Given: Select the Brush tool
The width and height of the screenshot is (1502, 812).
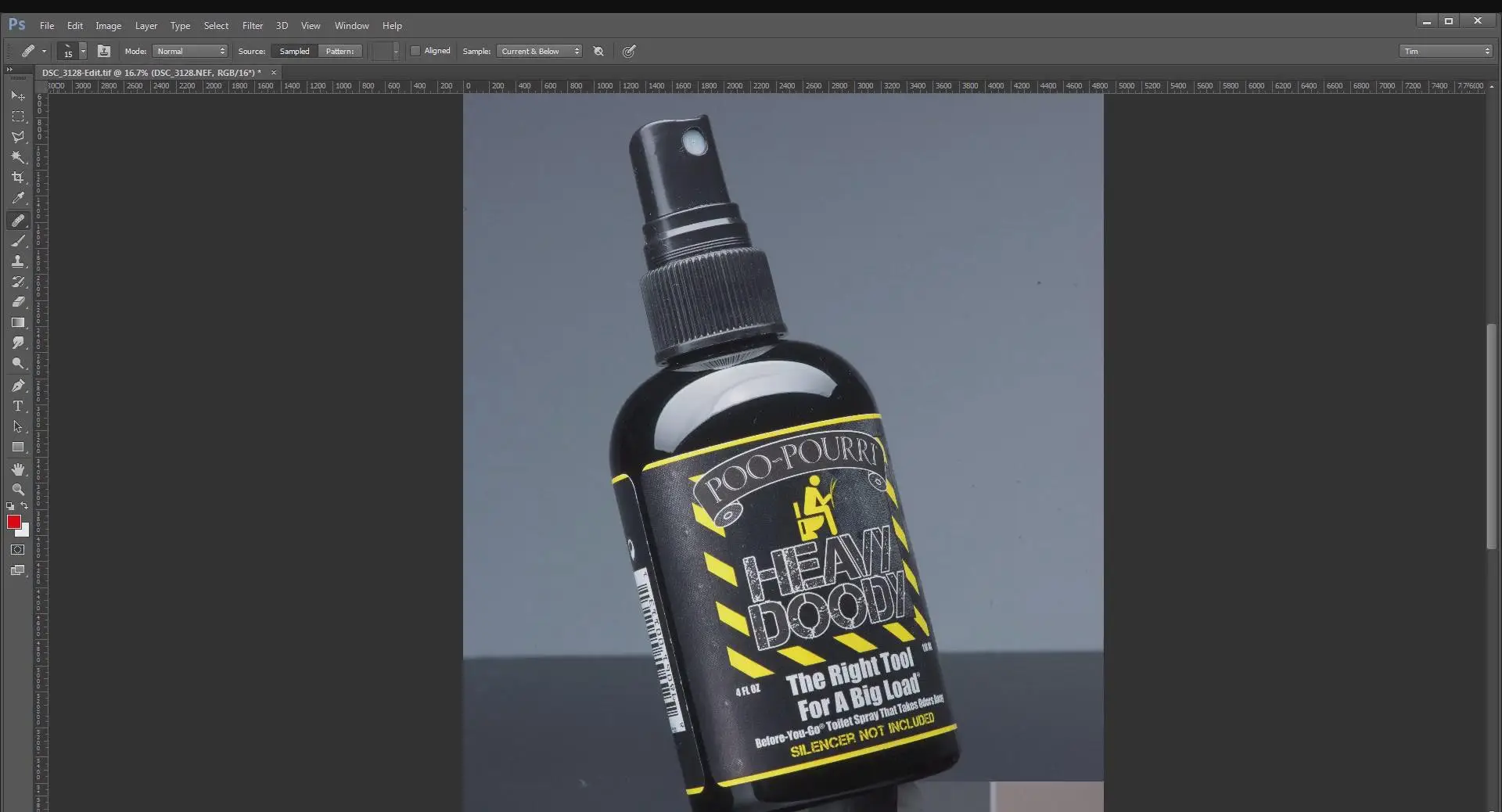Looking at the screenshot, I should 17,241.
